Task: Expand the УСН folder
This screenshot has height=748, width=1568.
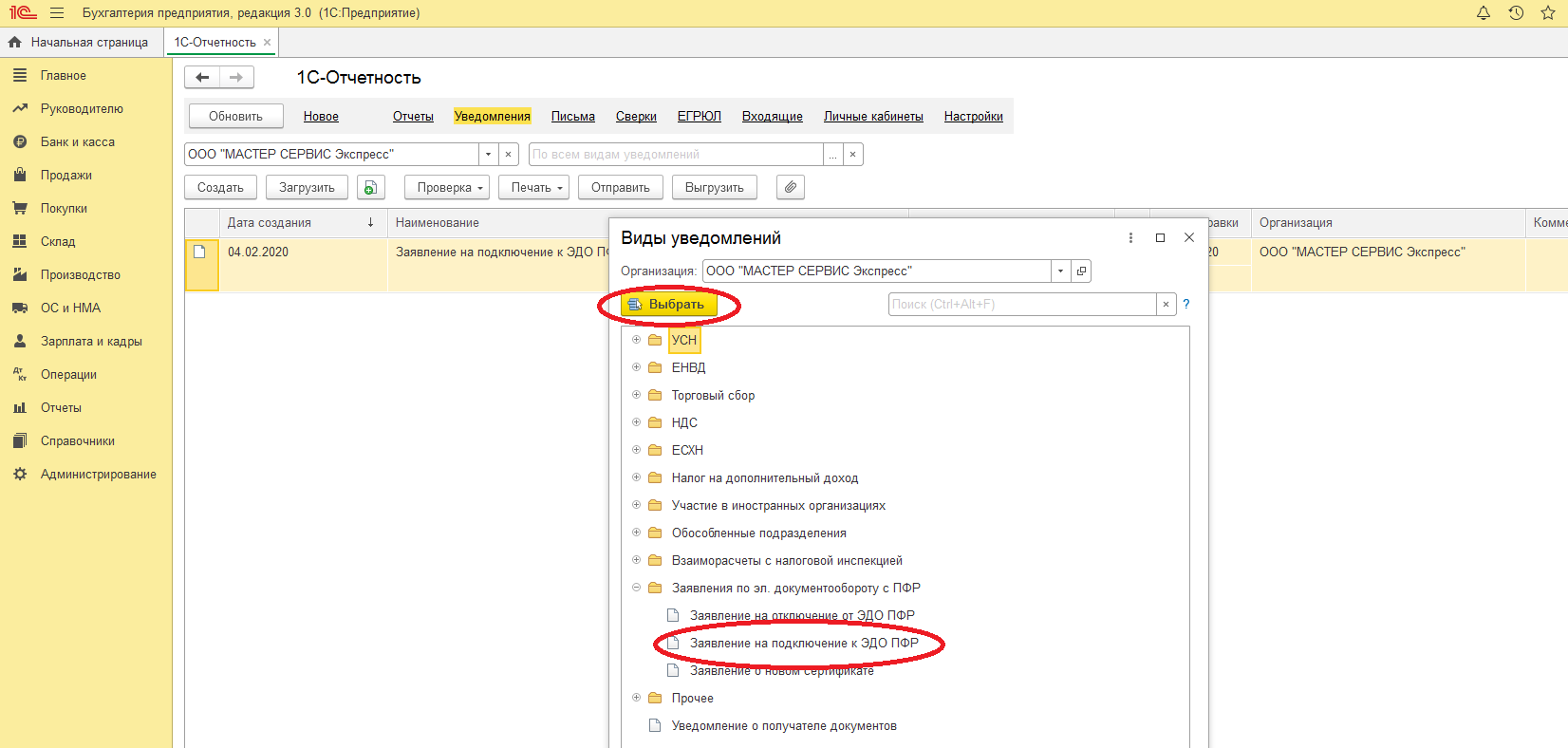Action: click(637, 340)
